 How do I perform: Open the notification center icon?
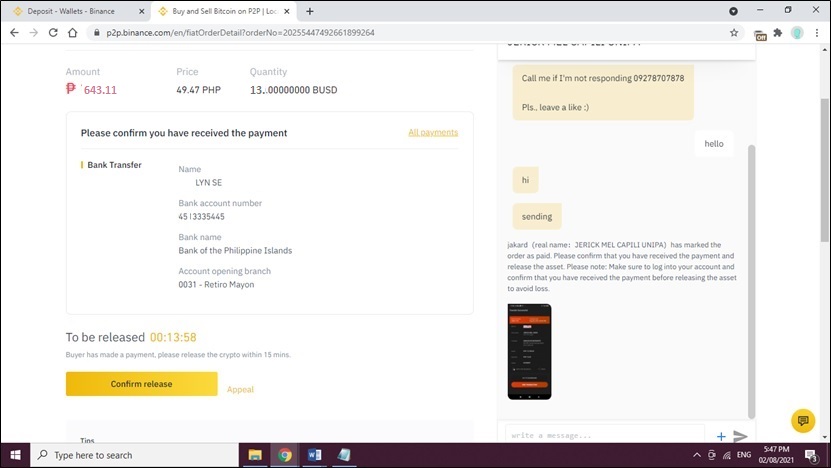pyautogui.click(x=811, y=455)
